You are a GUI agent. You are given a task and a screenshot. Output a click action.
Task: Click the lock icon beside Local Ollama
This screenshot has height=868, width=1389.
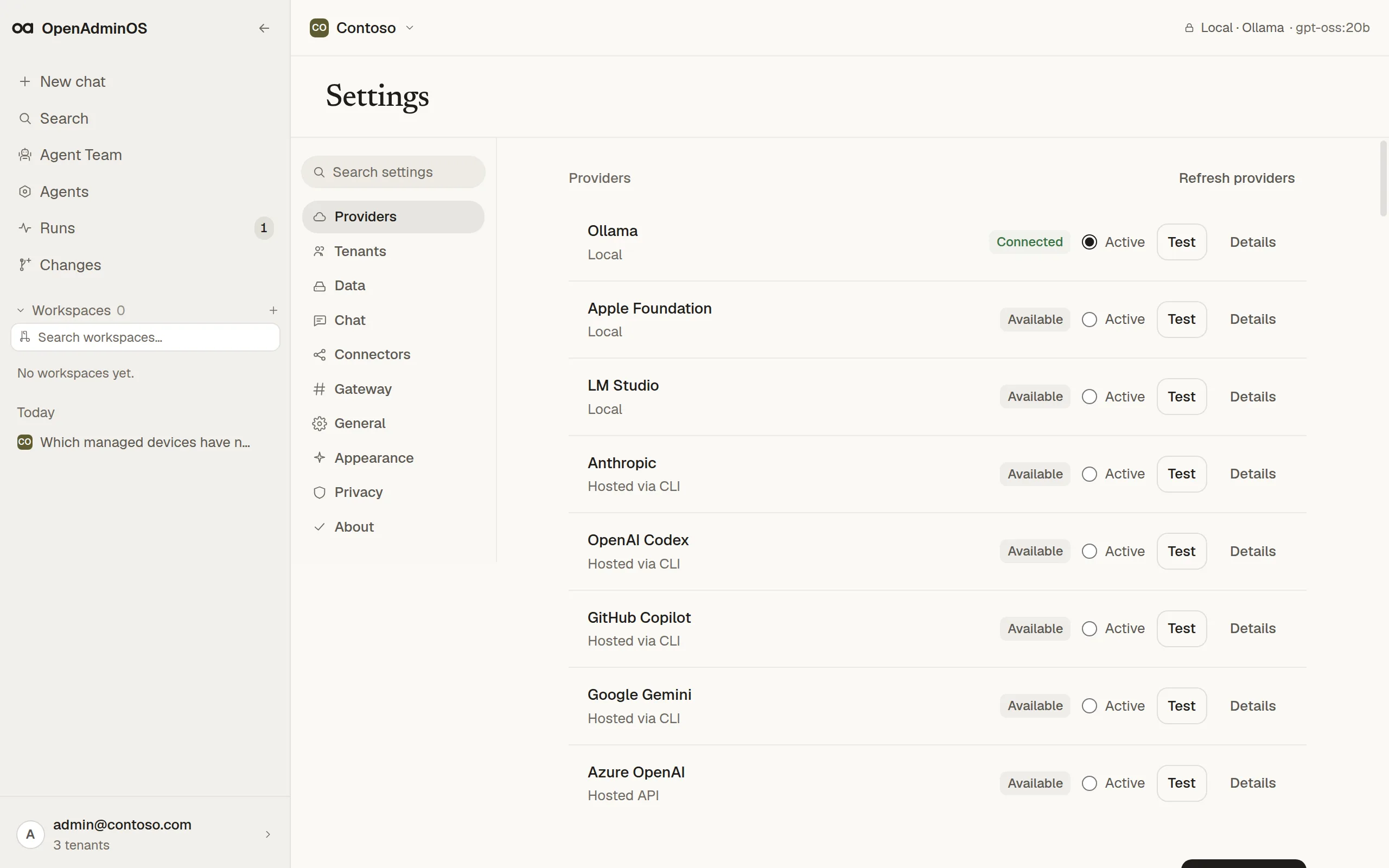(x=1189, y=28)
